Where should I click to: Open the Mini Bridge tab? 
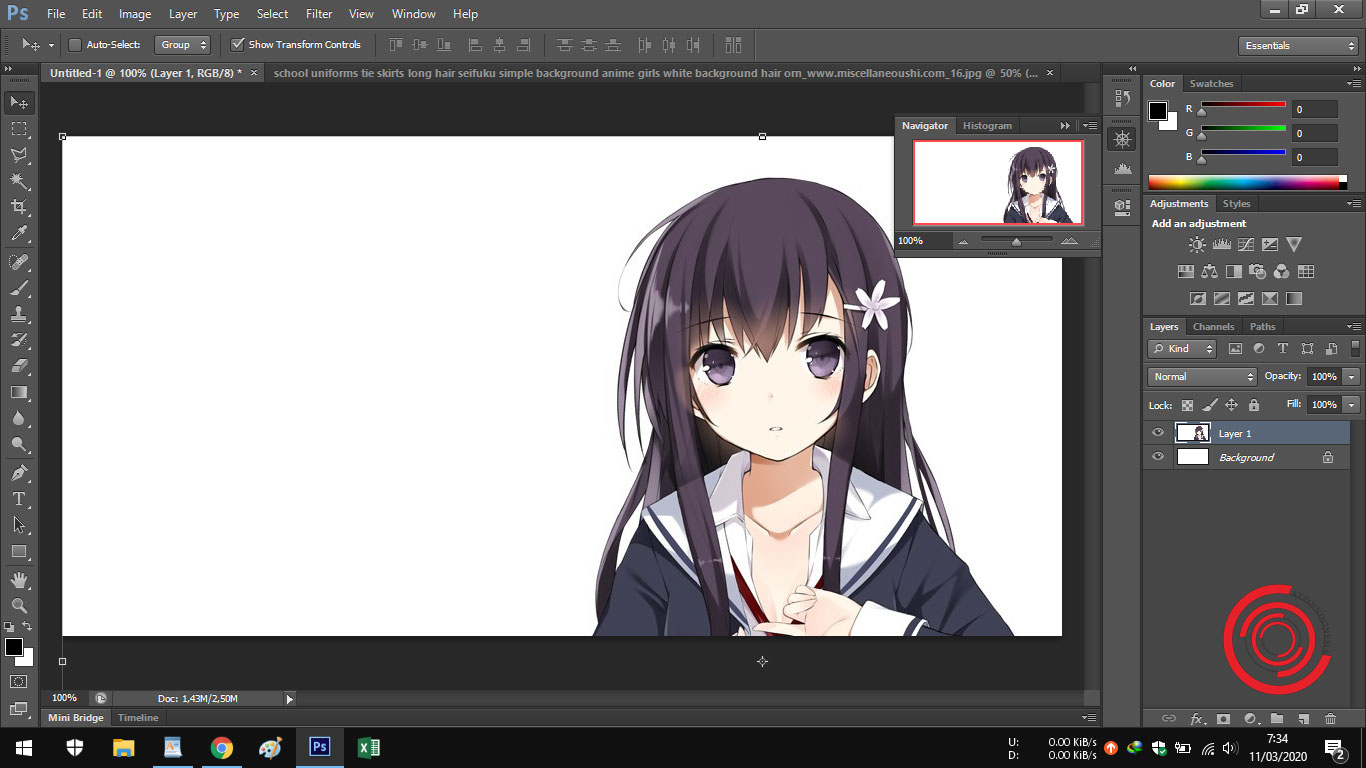pyautogui.click(x=76, y=718)
